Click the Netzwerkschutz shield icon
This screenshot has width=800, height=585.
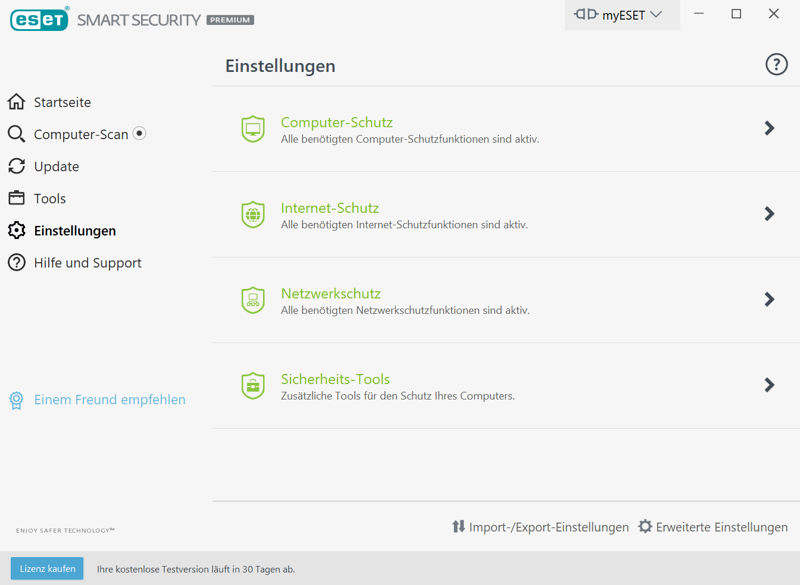[253, 300]
